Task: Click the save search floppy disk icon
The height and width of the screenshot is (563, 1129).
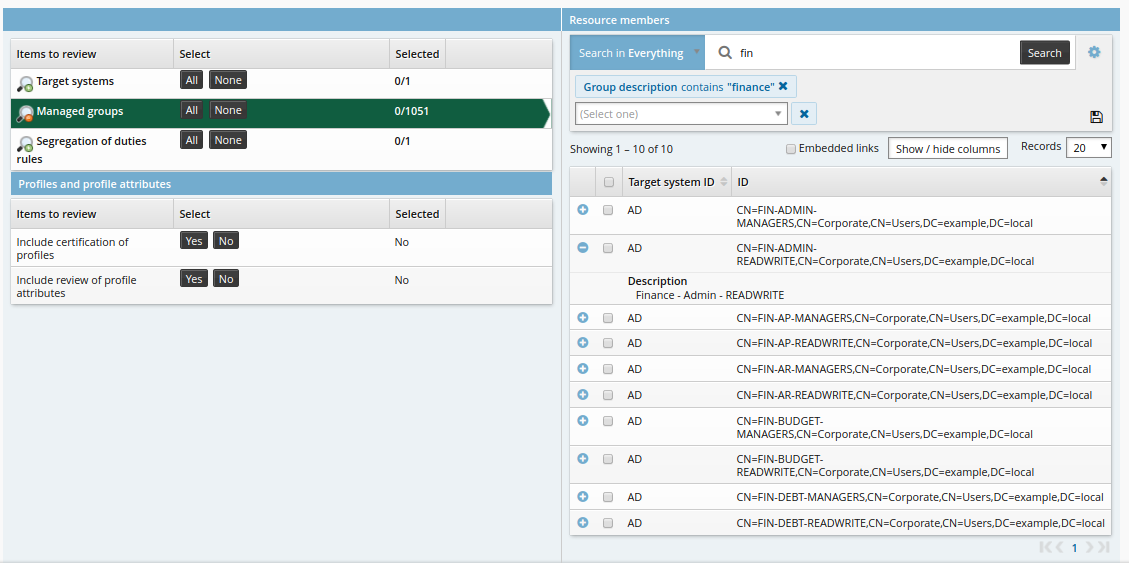Action: pyautogui.click(x=1096, y=117)
